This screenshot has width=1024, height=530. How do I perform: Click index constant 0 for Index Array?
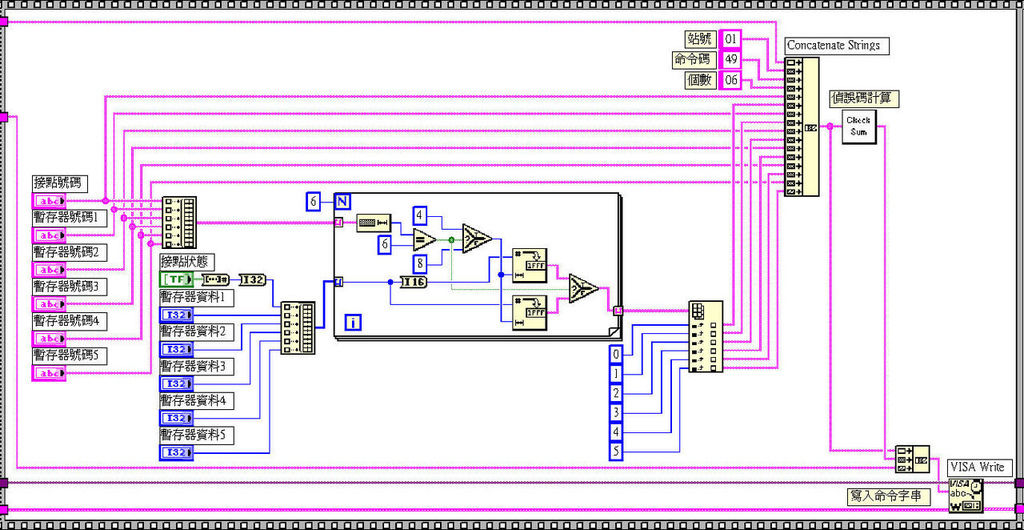click(616, 354)
